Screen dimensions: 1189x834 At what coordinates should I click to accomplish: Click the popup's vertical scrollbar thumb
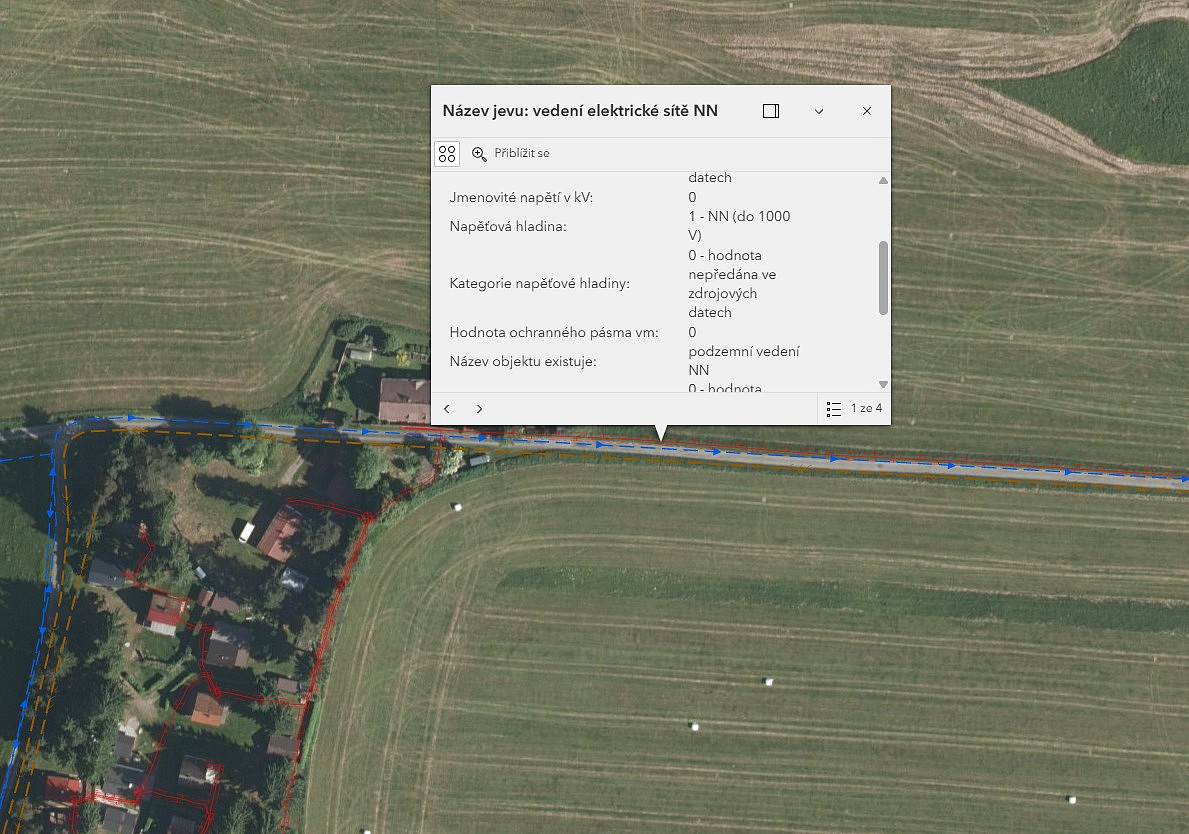[883, 277]
